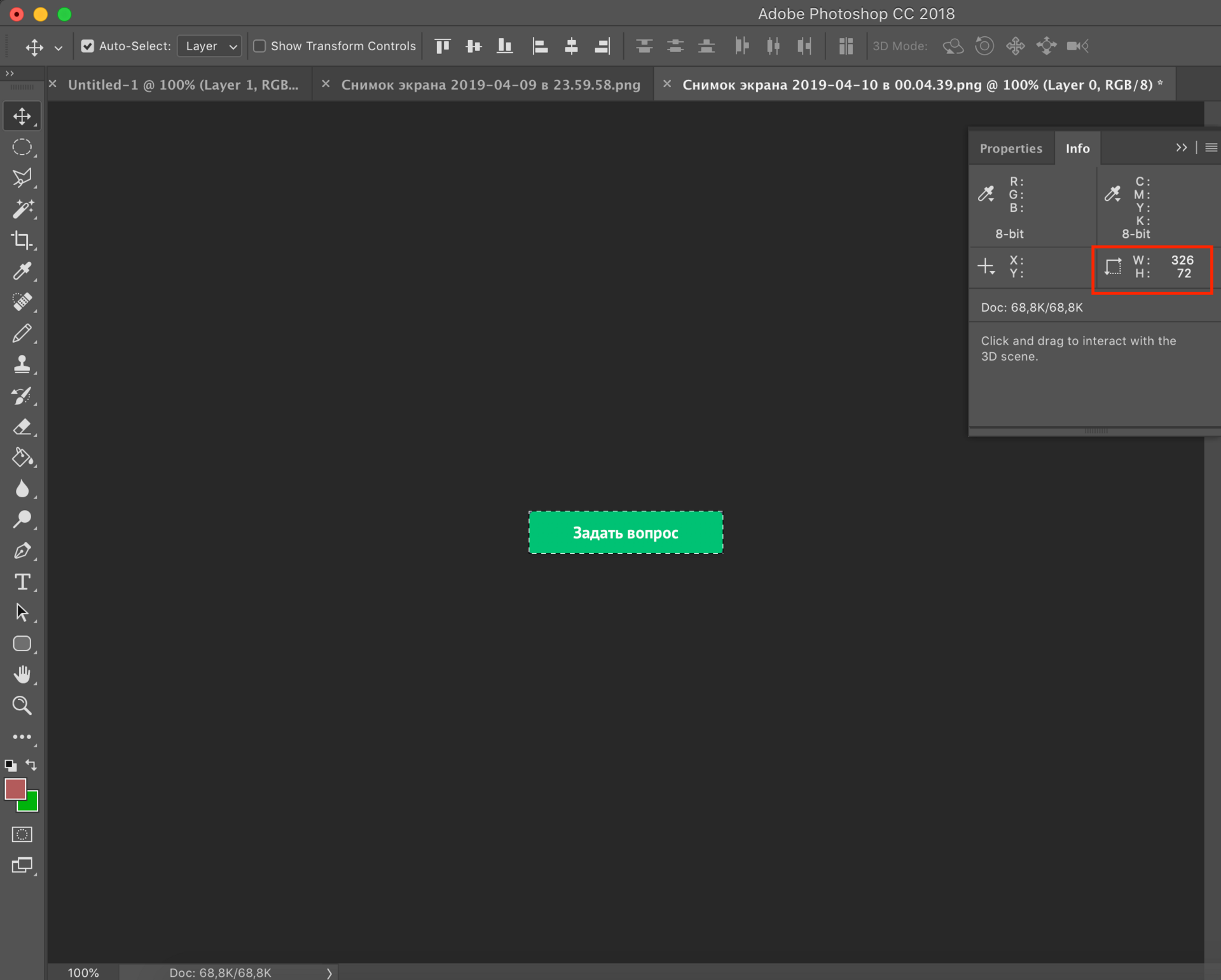Grab the Info panel bottom resize handle
This screenshot has height=980, width=1221.
coord(1096,431)
